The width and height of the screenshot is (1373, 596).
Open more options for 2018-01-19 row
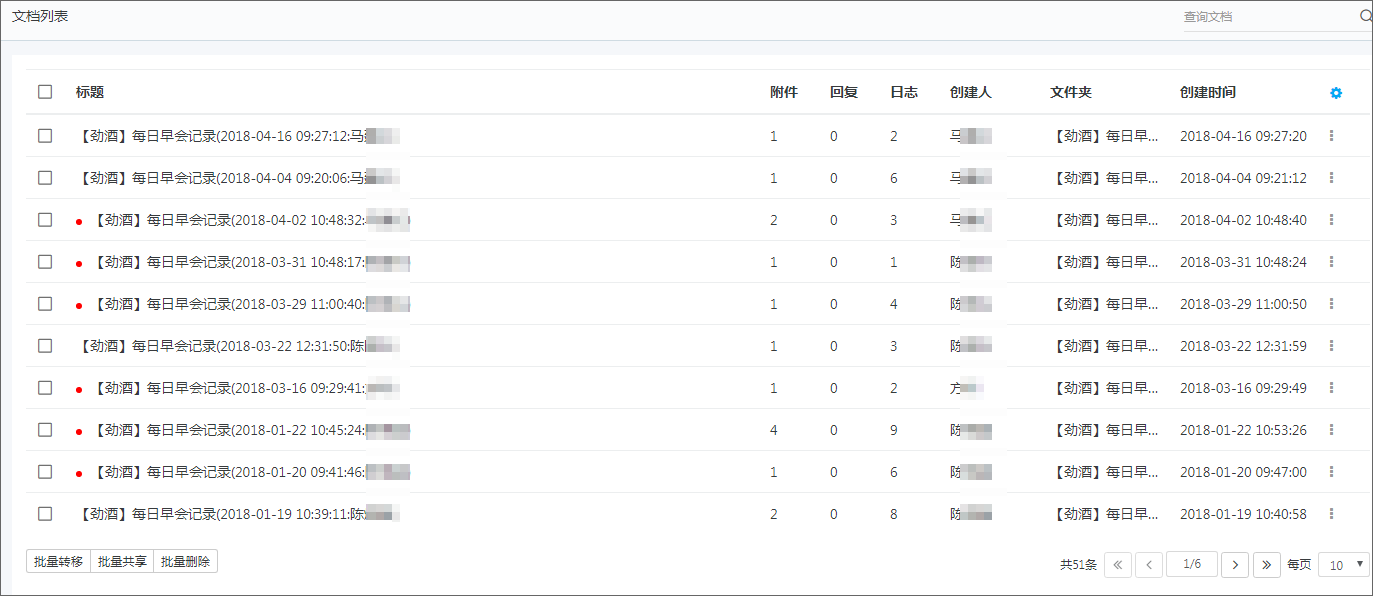pyautogui.click(x=1331, y=513)
